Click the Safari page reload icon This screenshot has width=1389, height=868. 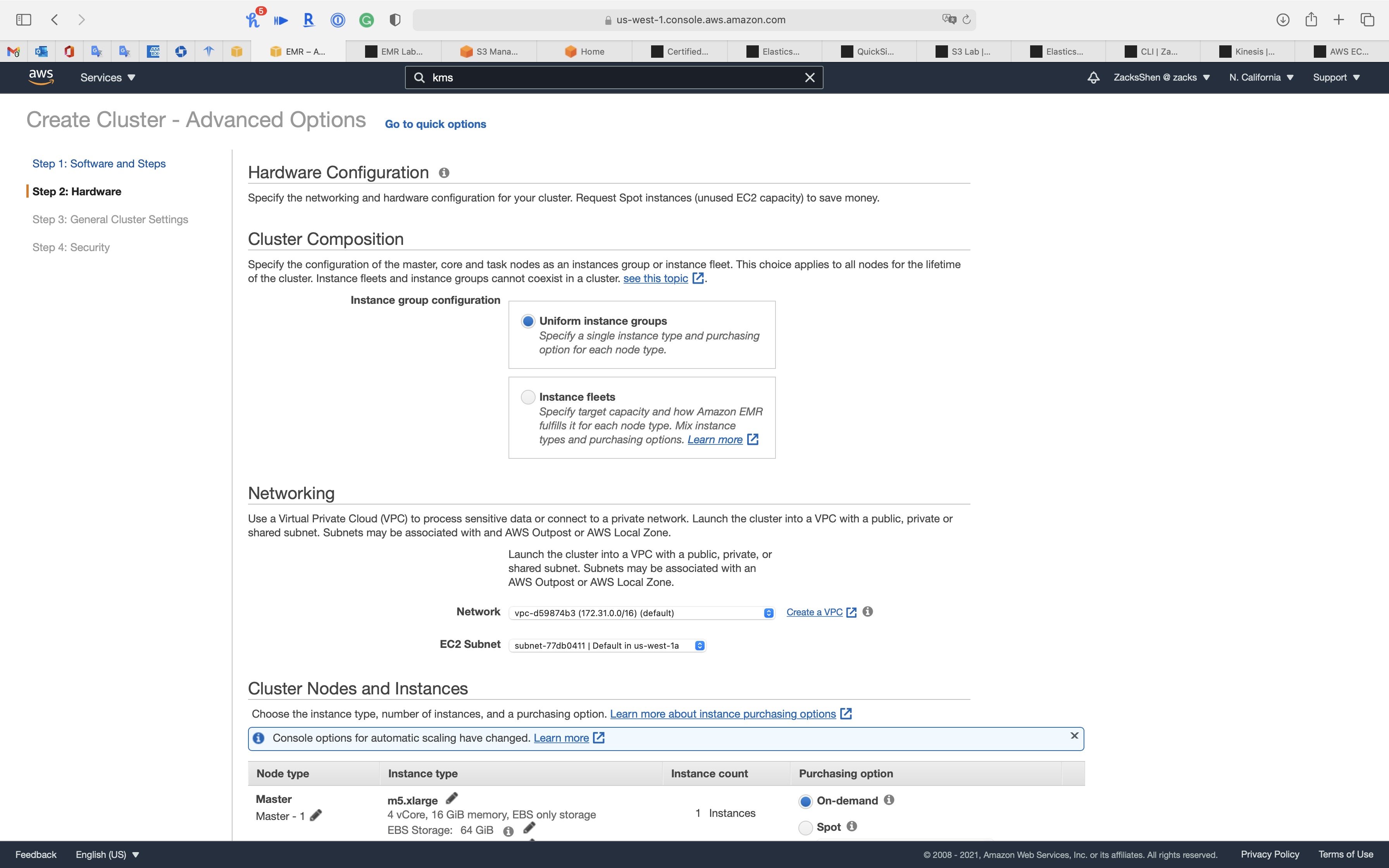(x=967, y=19)
